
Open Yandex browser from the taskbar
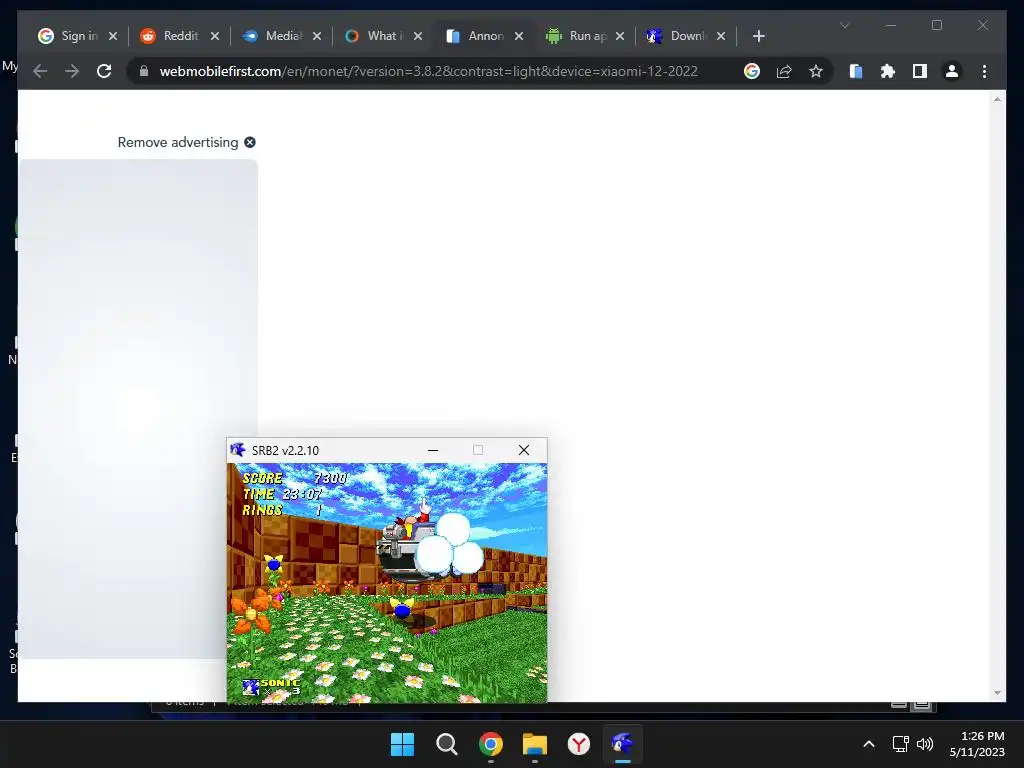[x=579, y=744]
